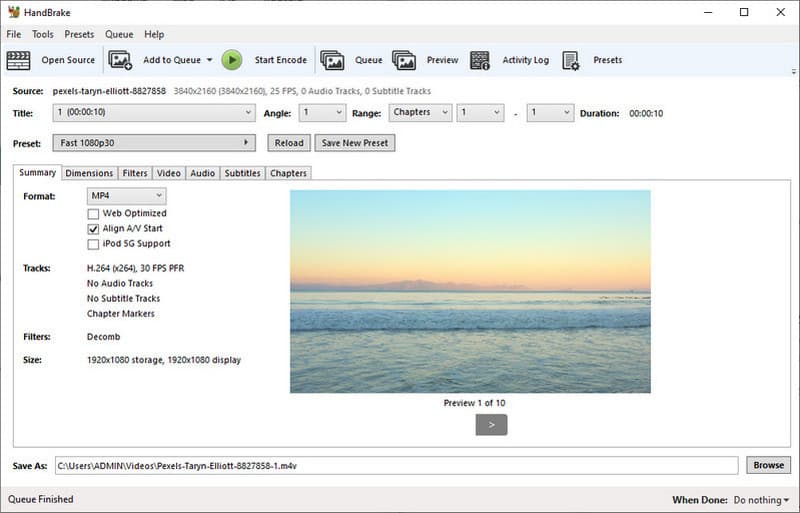Click the Browse button
This screenshot has height=513, width=800.
pyautogui.click(x=768, y=465)
